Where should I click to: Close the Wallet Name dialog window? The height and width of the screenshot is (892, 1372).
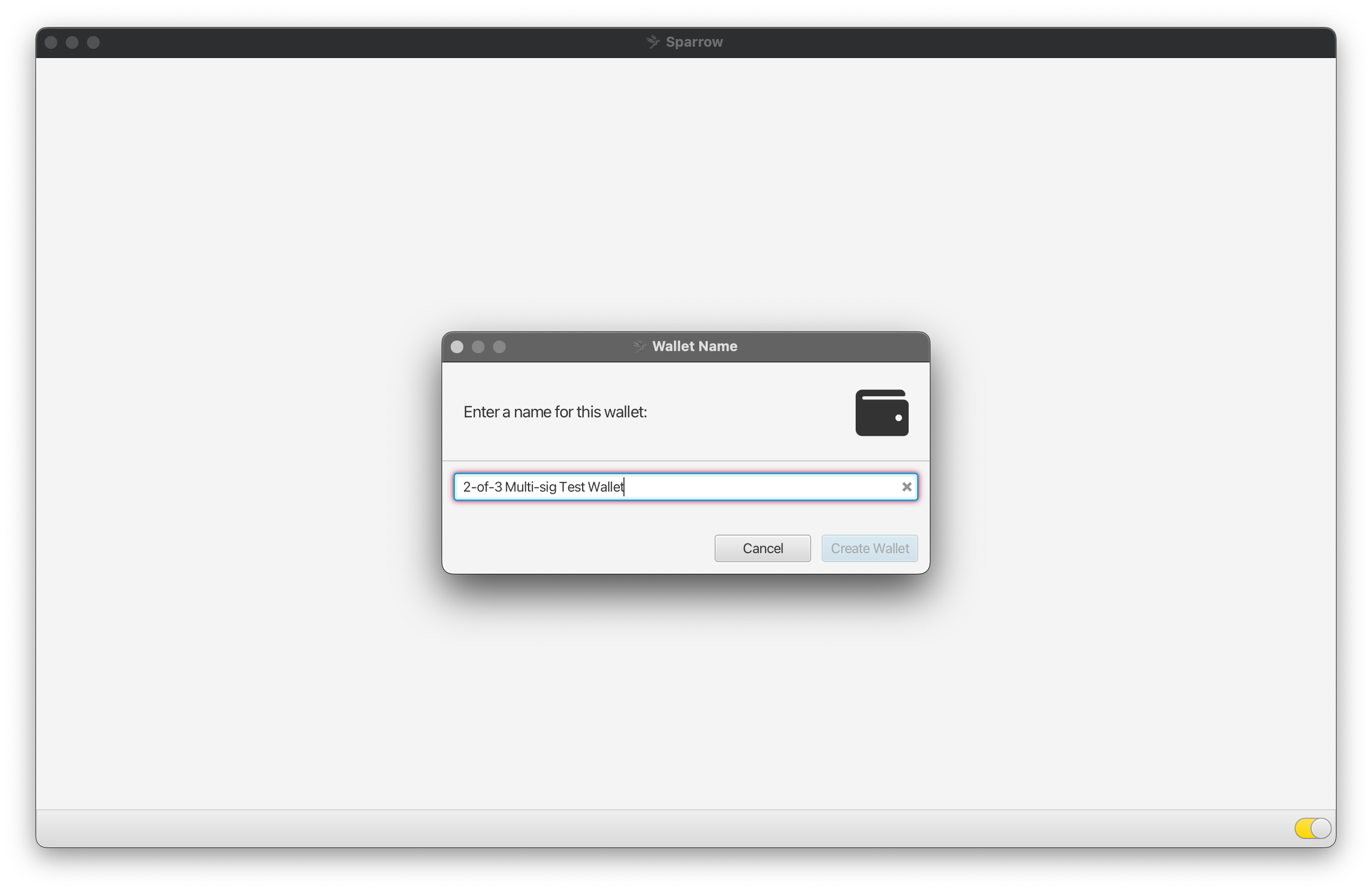456,346
